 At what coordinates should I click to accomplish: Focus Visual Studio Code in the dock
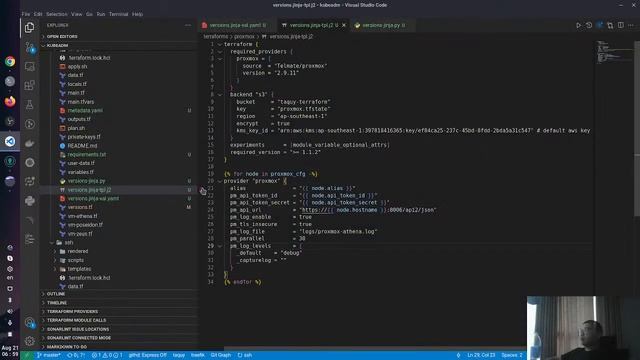click(x=10, y=141)
